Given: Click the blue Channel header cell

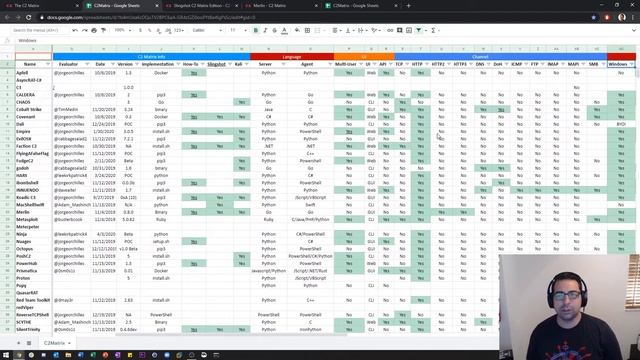Looking at the screenshot, I should [500, 57].
